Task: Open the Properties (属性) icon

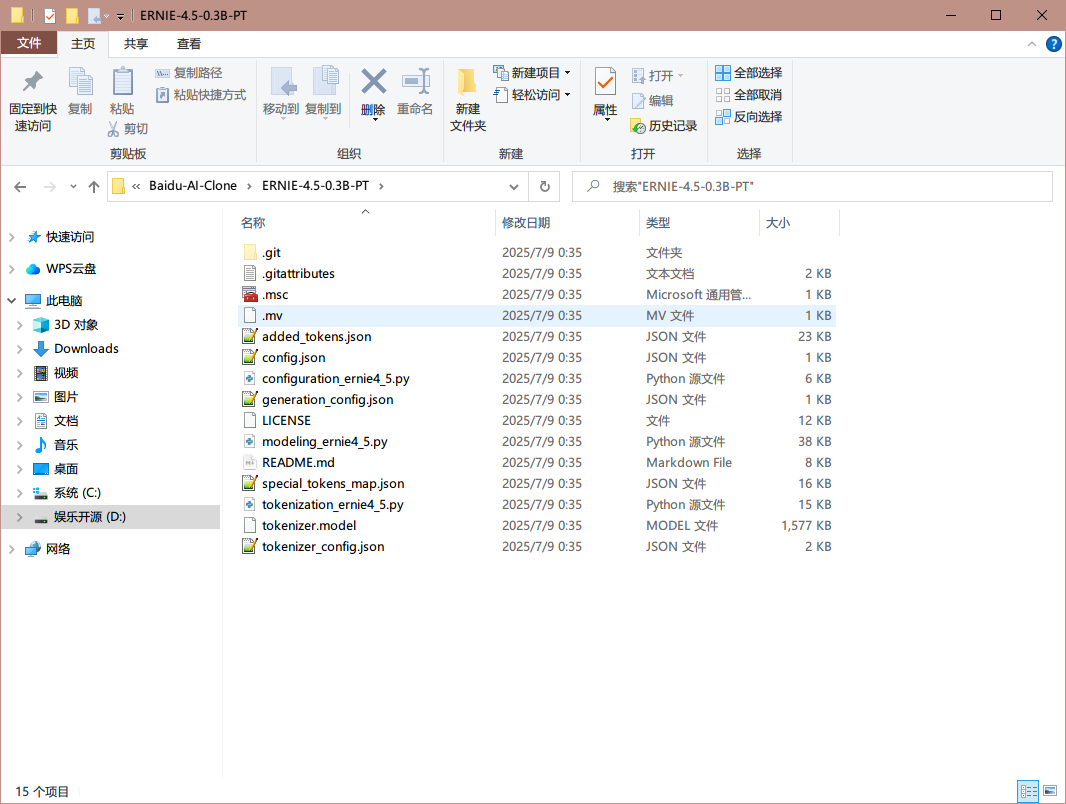Action: pos(605,82)
